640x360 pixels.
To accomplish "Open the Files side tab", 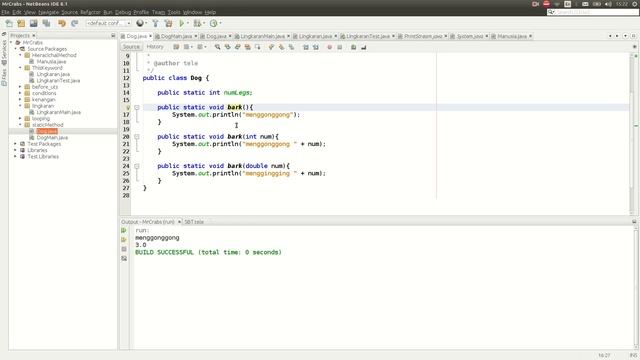I will [x=4, y=77].
